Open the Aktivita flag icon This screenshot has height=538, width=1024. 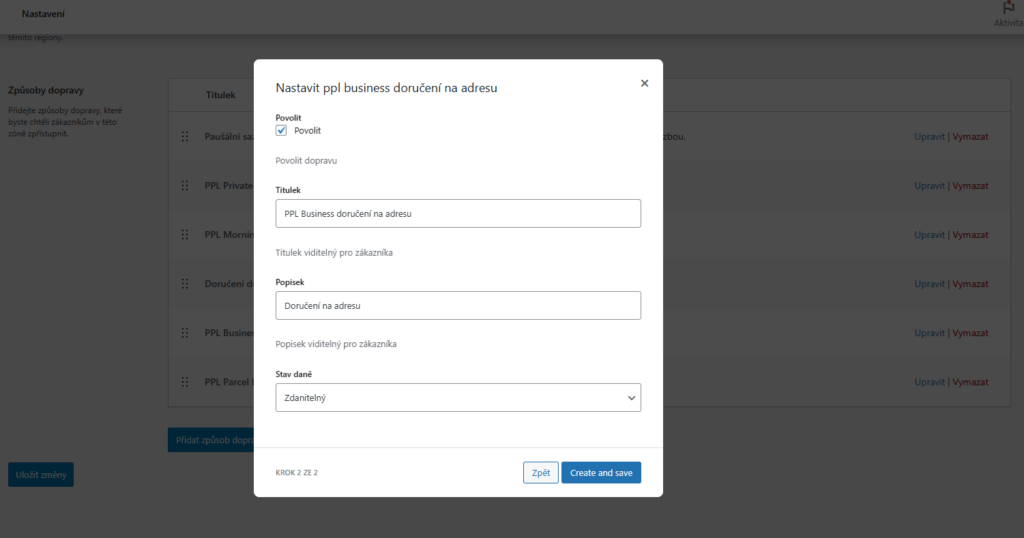1008,8
